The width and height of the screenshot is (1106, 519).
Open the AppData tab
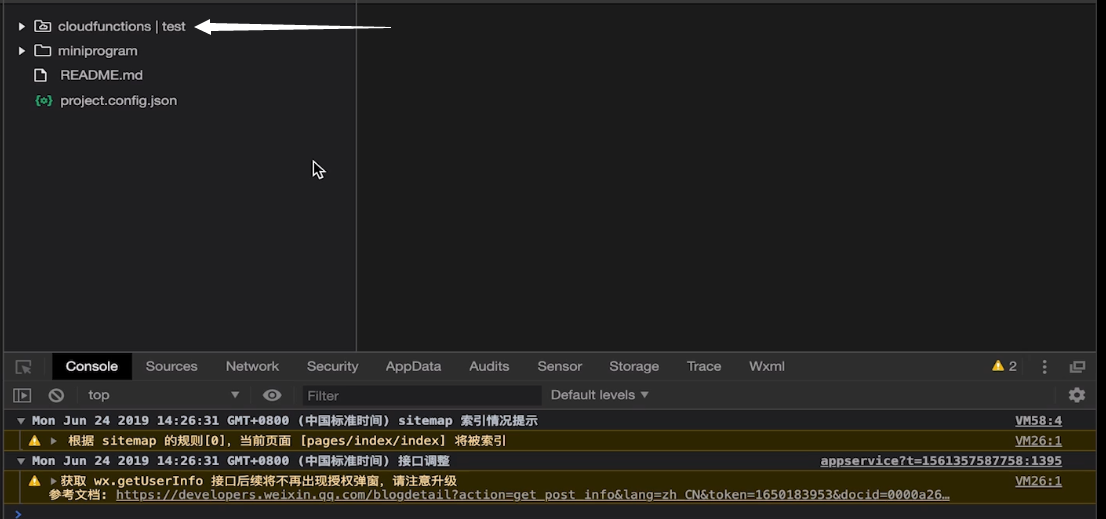[x=413, y=367]
